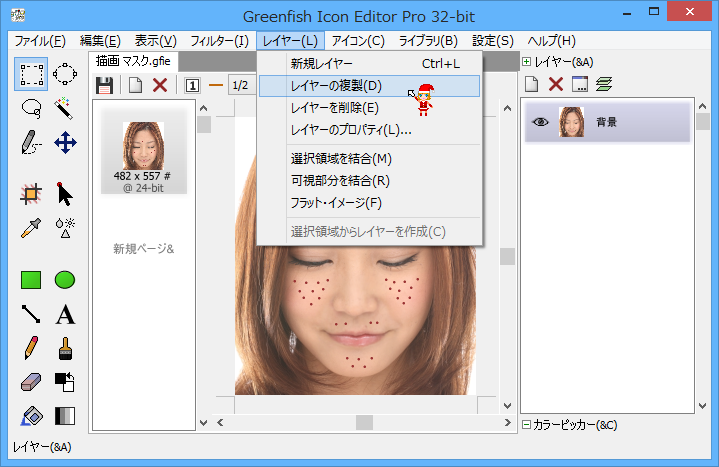Select the green ellipse shape tool
Viewport: 719px width, 467px height.
pos(65,280)
